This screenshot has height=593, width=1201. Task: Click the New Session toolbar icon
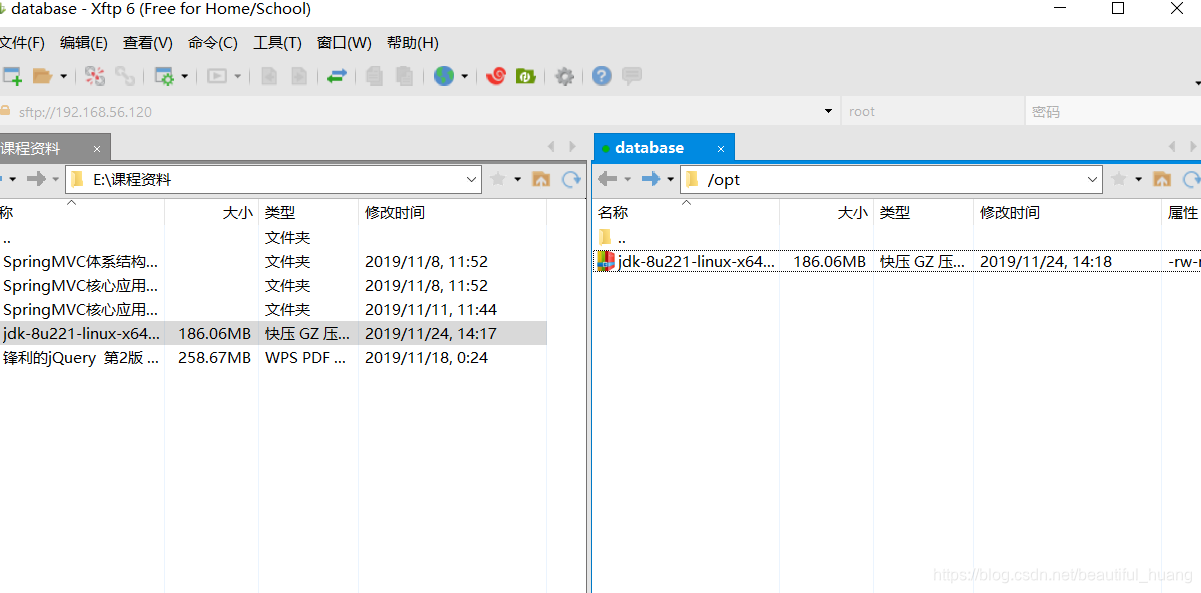point(11,76)
